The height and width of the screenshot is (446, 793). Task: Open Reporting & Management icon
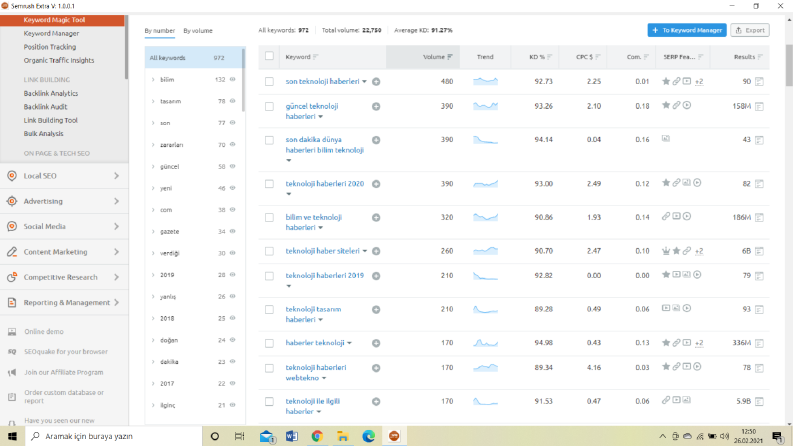(x=12, y=302)
